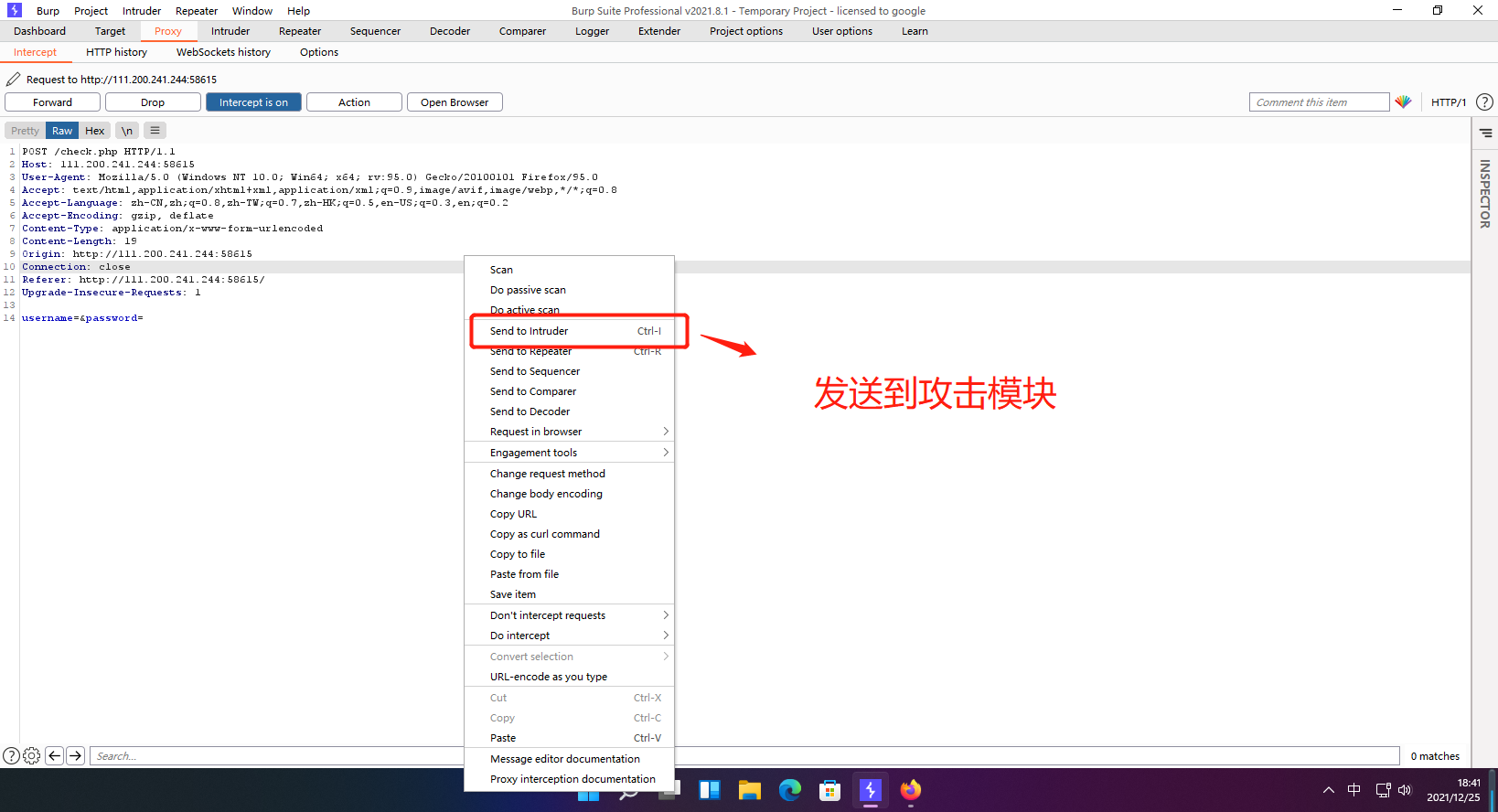Switch to HTTP history sub-tab
1498x812 pixels.
(116, 52)
